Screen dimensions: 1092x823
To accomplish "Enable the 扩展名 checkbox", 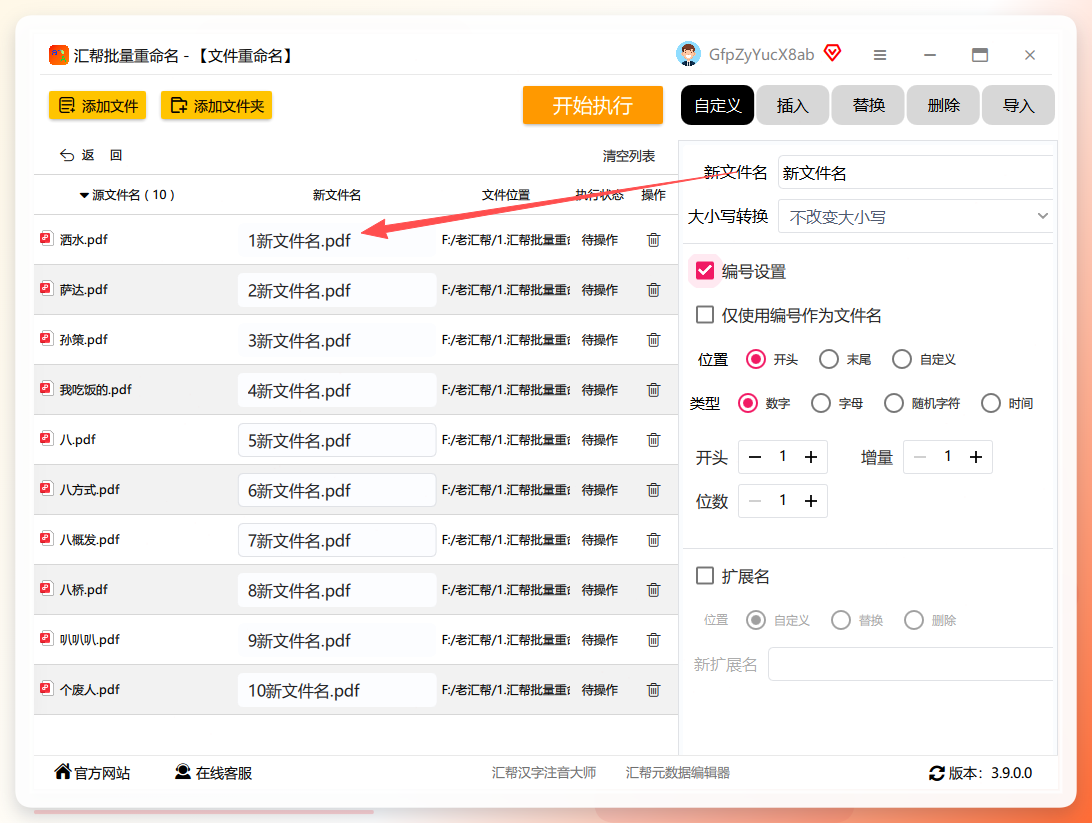I will [705, 576].
